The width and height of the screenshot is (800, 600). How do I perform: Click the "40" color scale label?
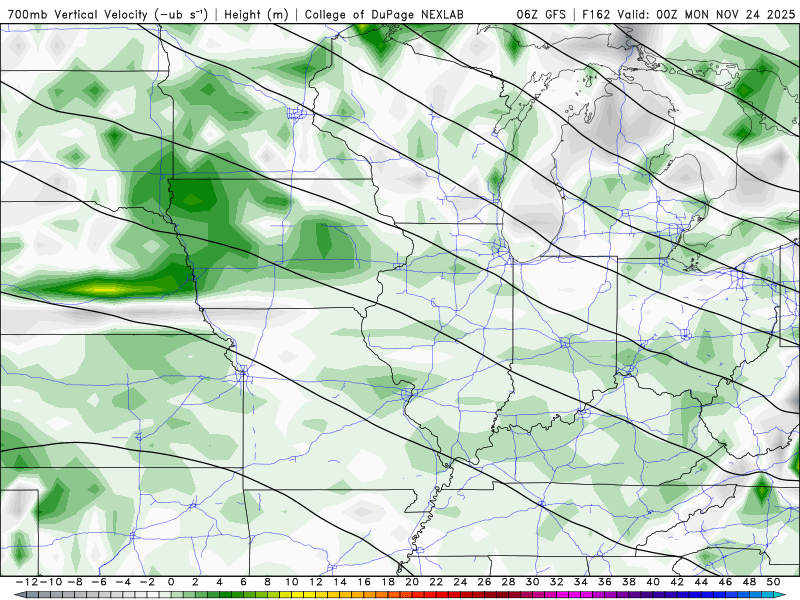[x=653, y=582]
